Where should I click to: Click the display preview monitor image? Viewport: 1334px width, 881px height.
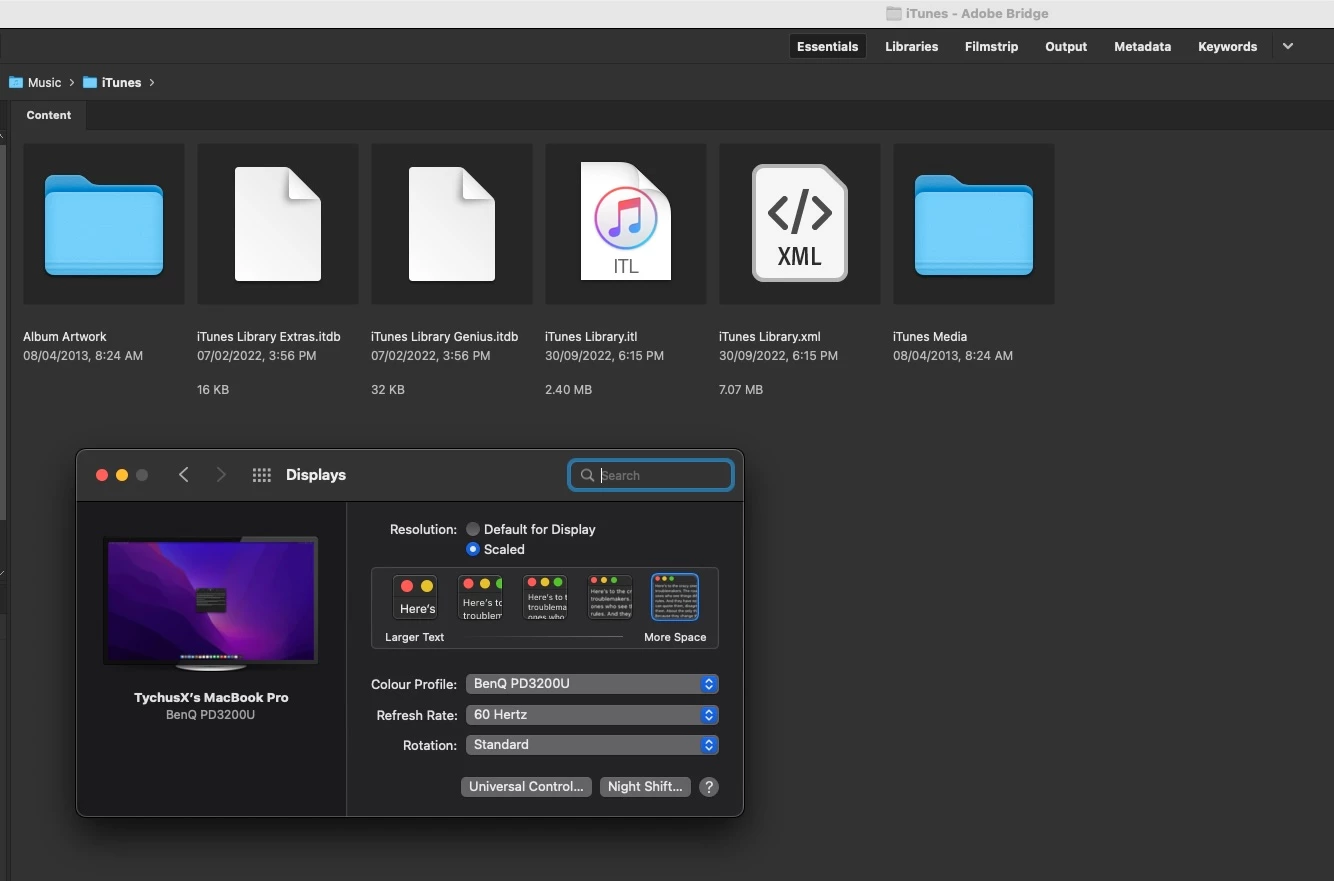tap(211, 603)
